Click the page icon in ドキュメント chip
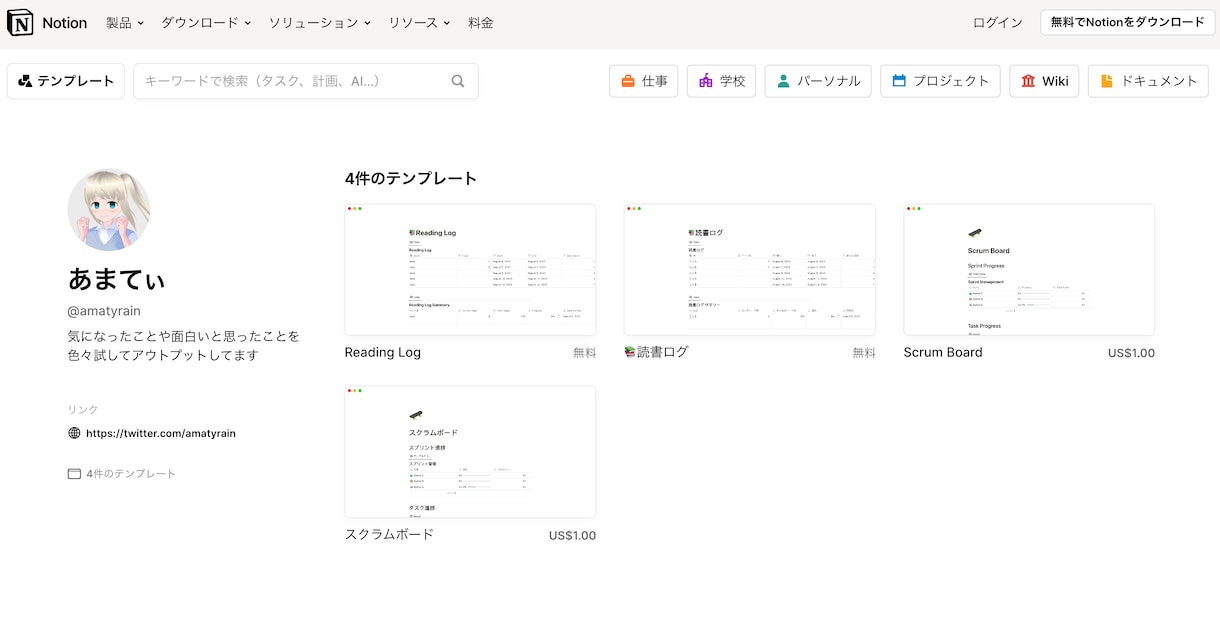The width and height of the screenshot is (1220, 629). click(1107, 81)
